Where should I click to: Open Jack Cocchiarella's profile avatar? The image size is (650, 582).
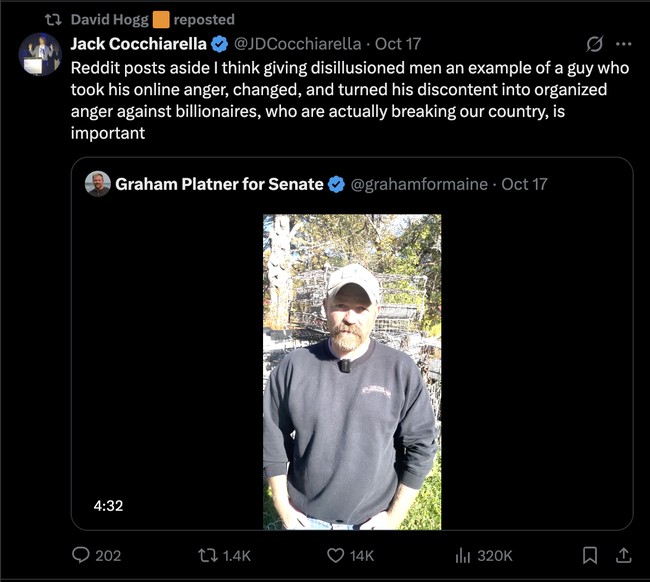41,54
